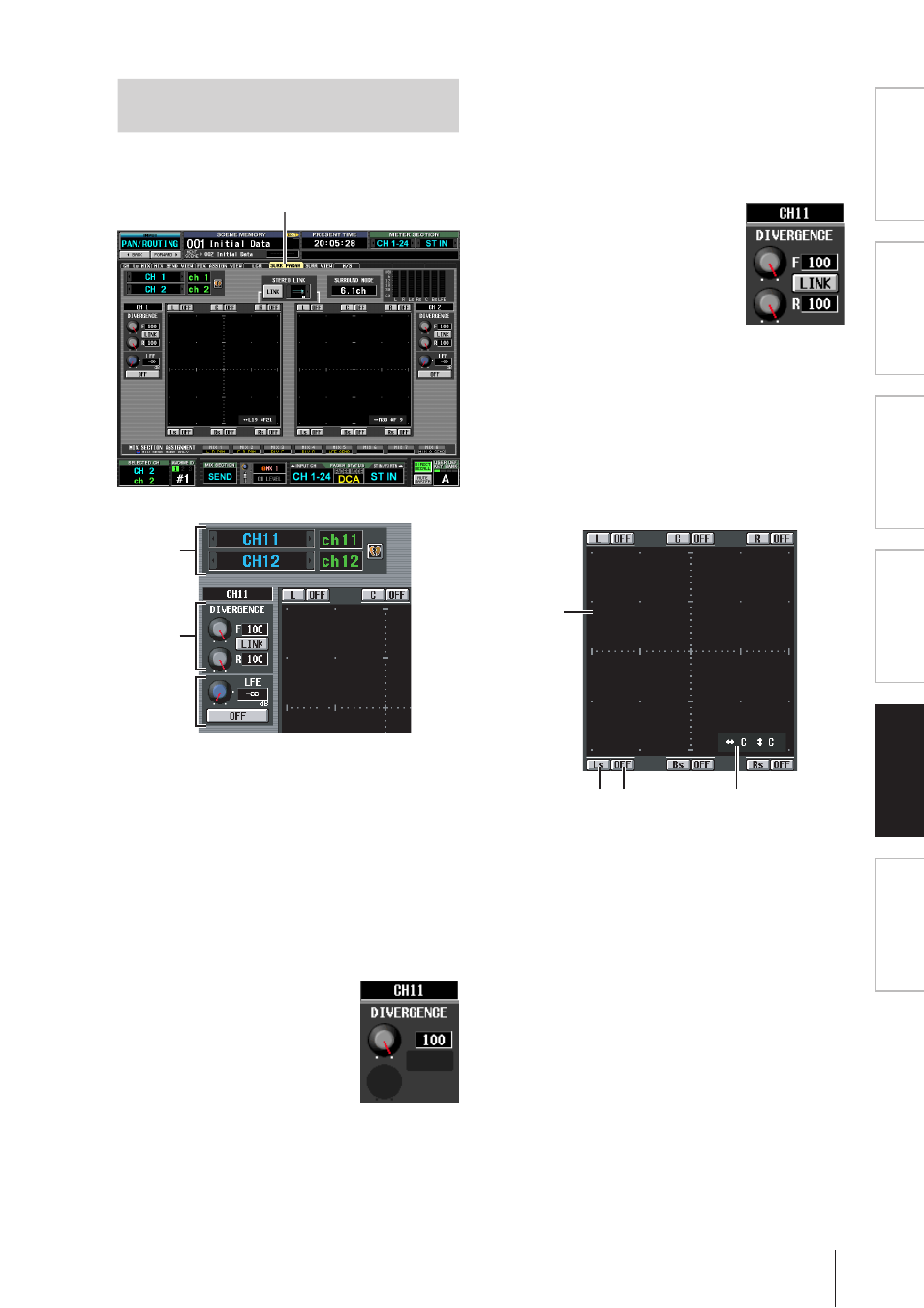This screenshot has width=924, height=1308.
Task: Click the 100 value box in the bottom CH11 DIVERGENCE panel
Action: 434,1040
